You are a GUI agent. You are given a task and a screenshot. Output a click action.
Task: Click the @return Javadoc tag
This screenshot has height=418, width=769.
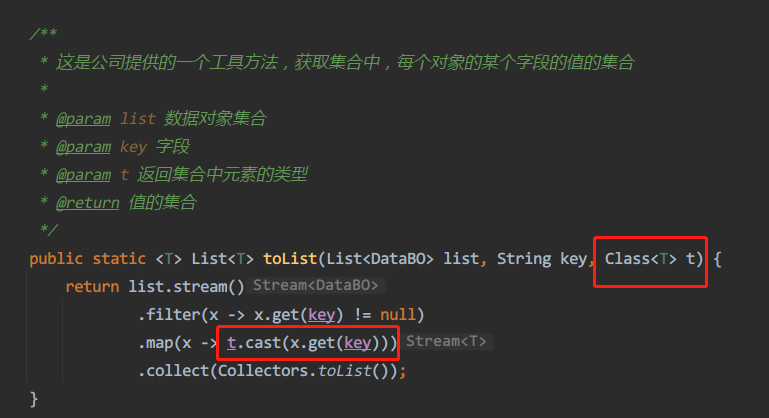pyautogui.click(x=88, y=203)
